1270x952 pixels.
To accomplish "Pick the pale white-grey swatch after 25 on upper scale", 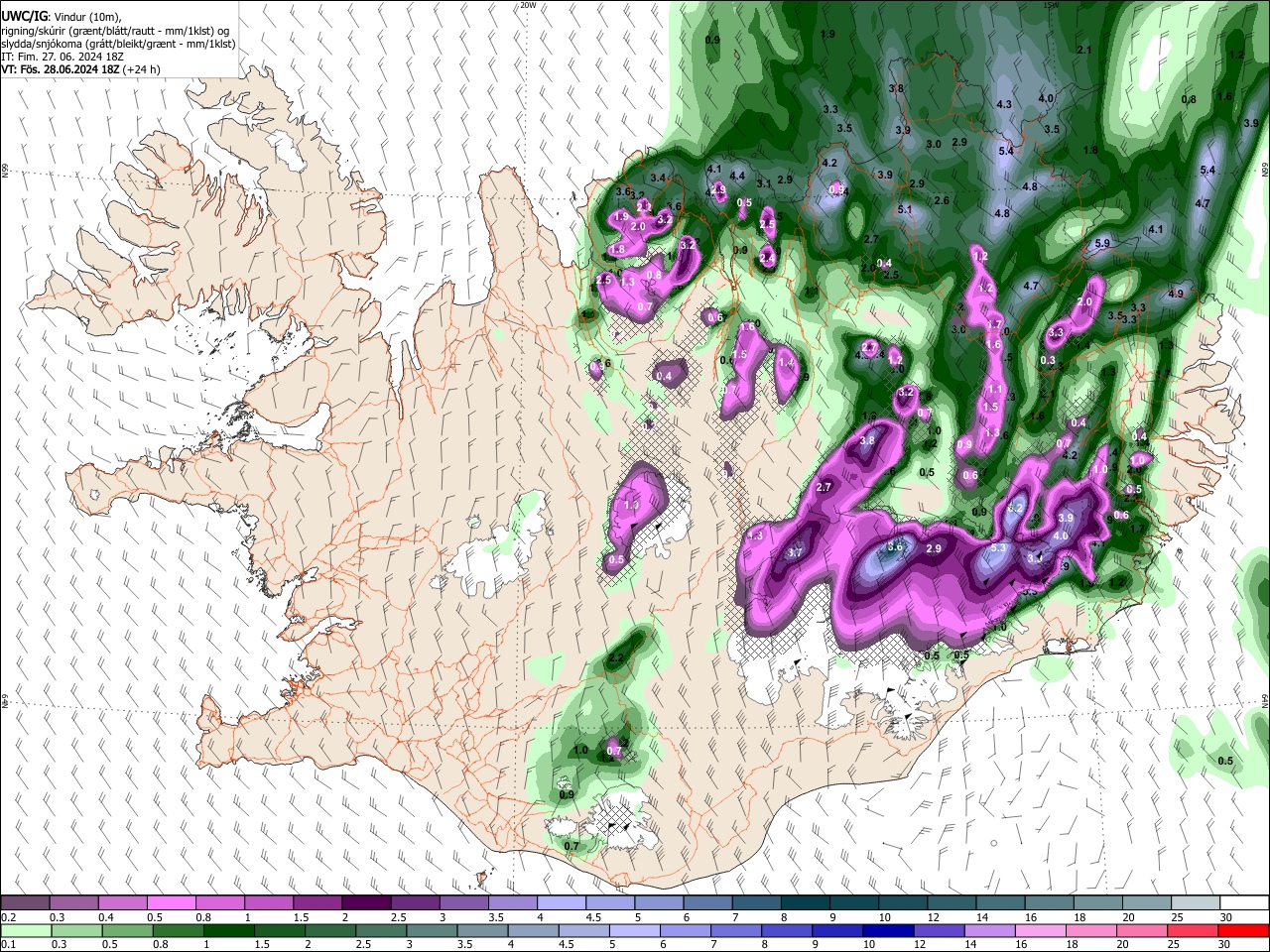I will tap(1197, 903).
